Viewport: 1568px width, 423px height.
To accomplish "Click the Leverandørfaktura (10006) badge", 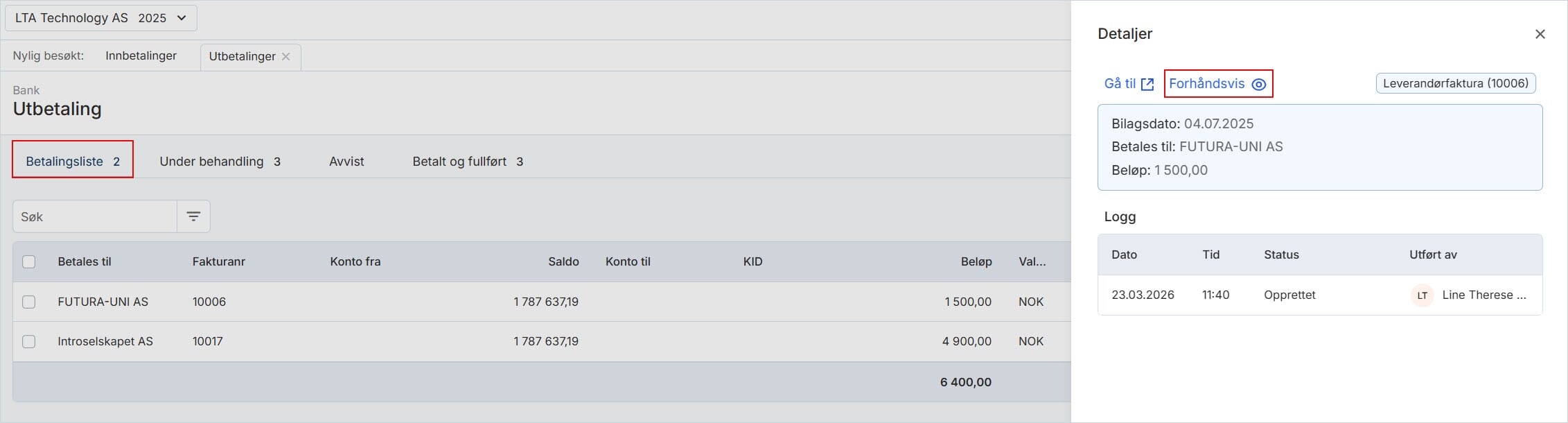I will tap(1455, 83).
